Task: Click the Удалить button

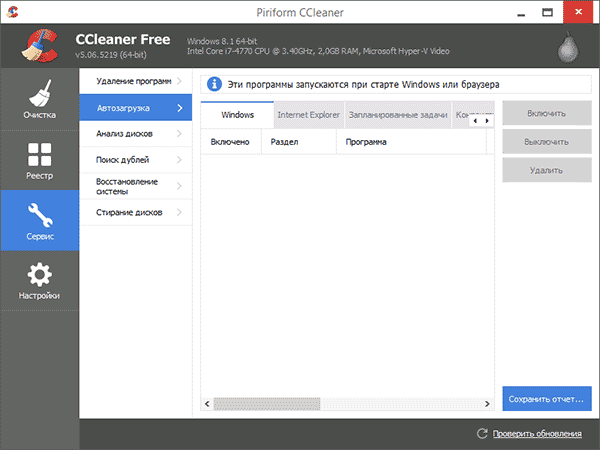Action: point(547,170)
